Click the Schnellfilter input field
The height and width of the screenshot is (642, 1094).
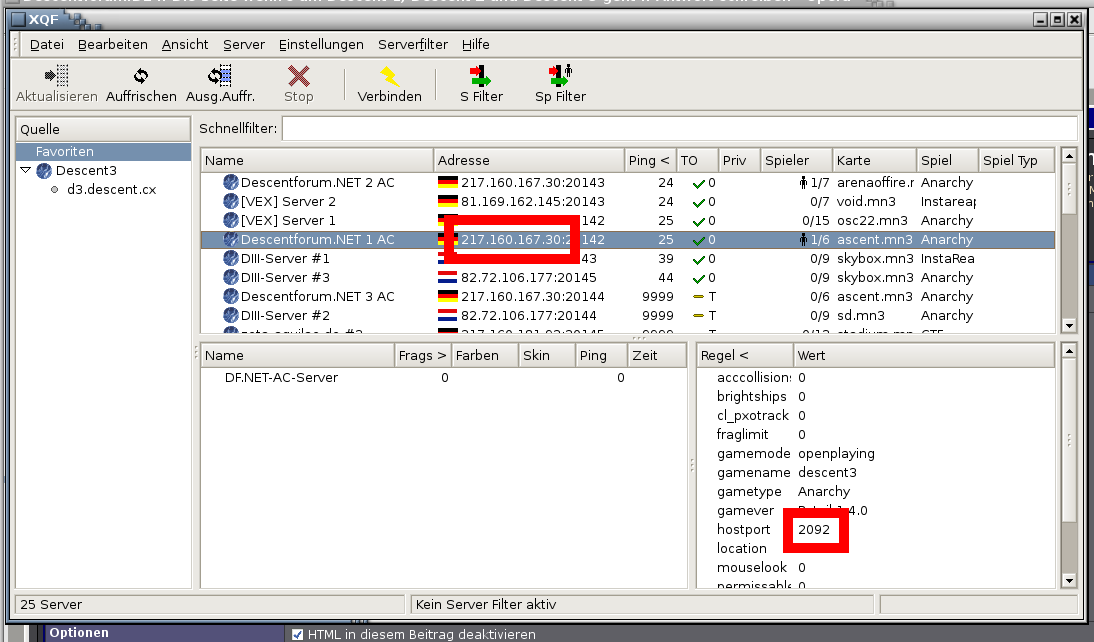point(679,128)
